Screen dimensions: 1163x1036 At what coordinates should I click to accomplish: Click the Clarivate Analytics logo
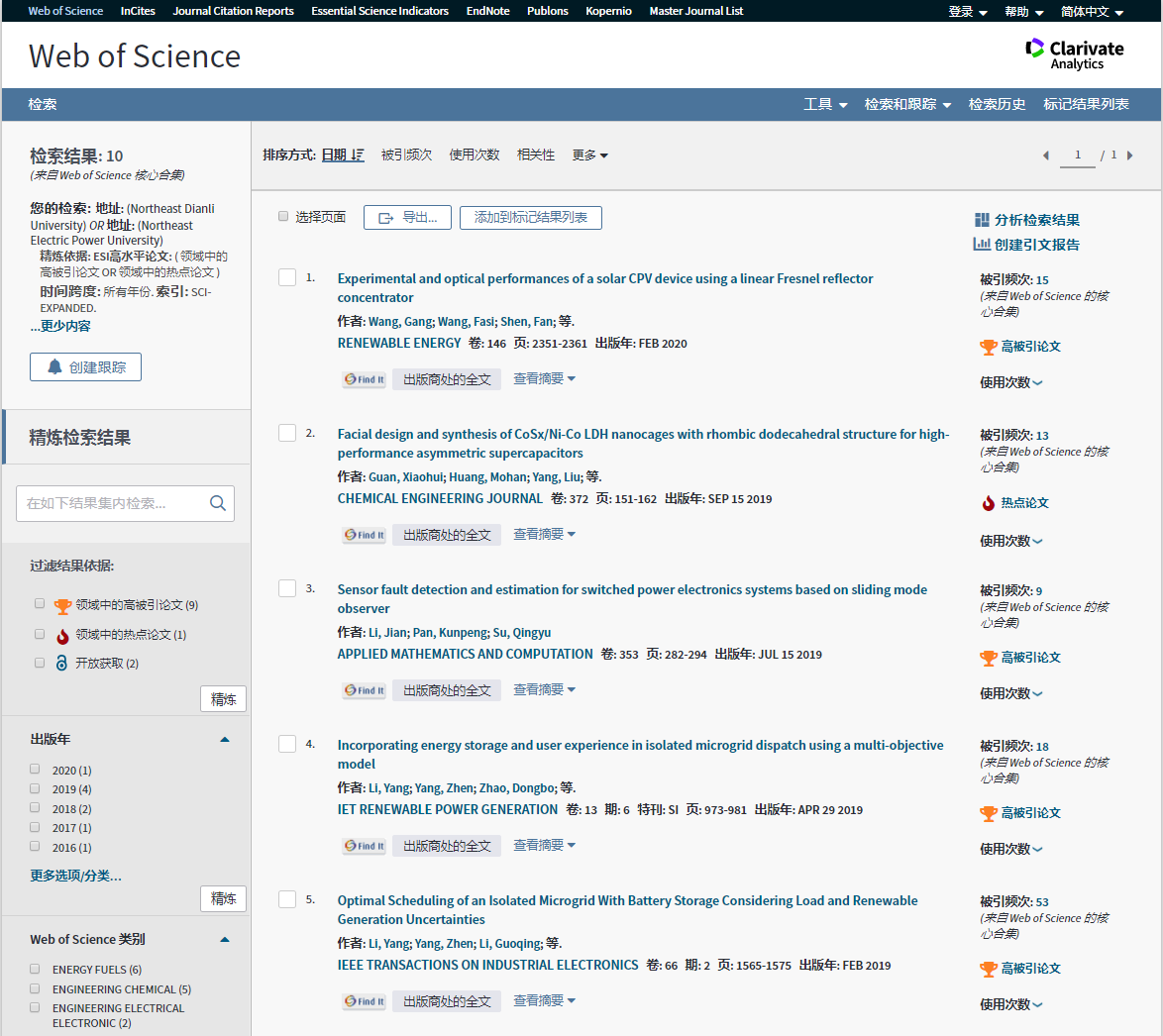pyautogui.click(x=1074, y=54)
